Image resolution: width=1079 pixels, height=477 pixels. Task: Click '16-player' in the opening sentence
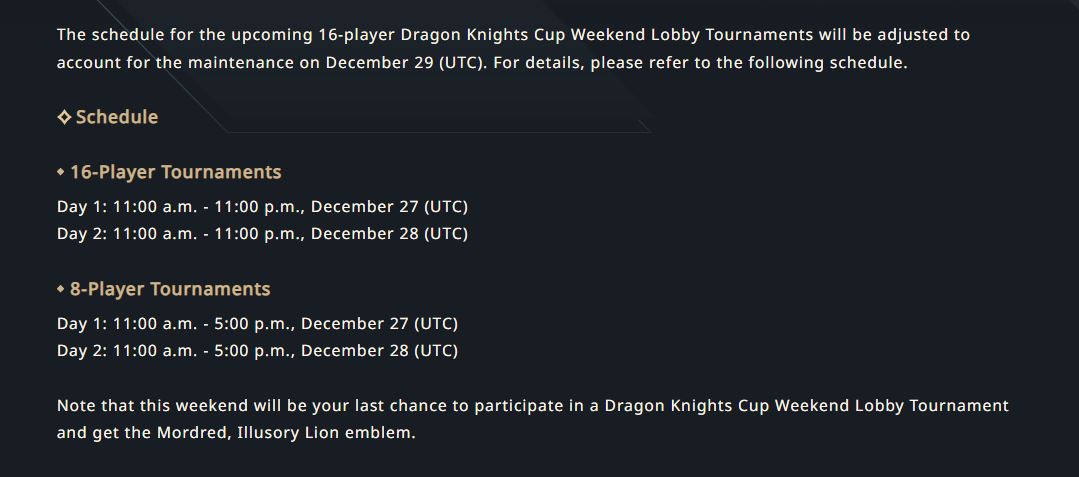tap(356, 34)
